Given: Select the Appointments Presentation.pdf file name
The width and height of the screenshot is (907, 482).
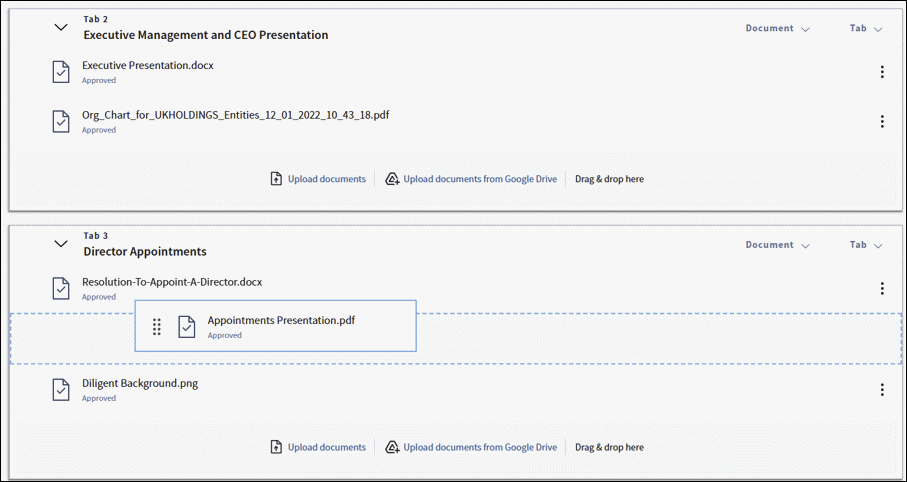Looking at the screenshot, I should point(281,321).
